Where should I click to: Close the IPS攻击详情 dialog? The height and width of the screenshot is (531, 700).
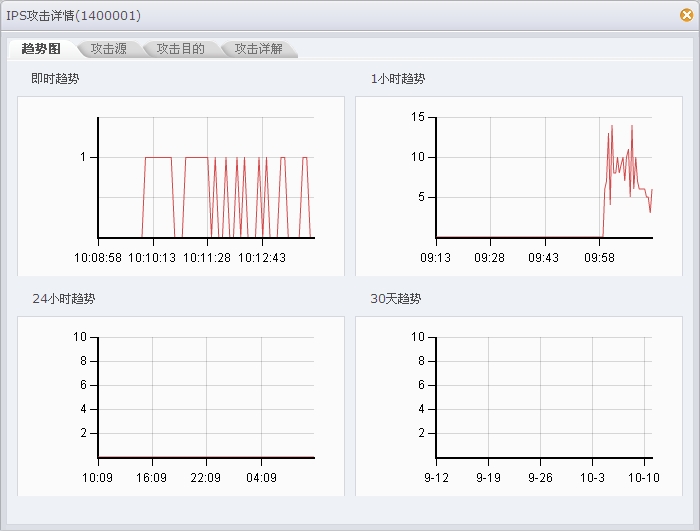pyautogui.click(x=687, y=15)
